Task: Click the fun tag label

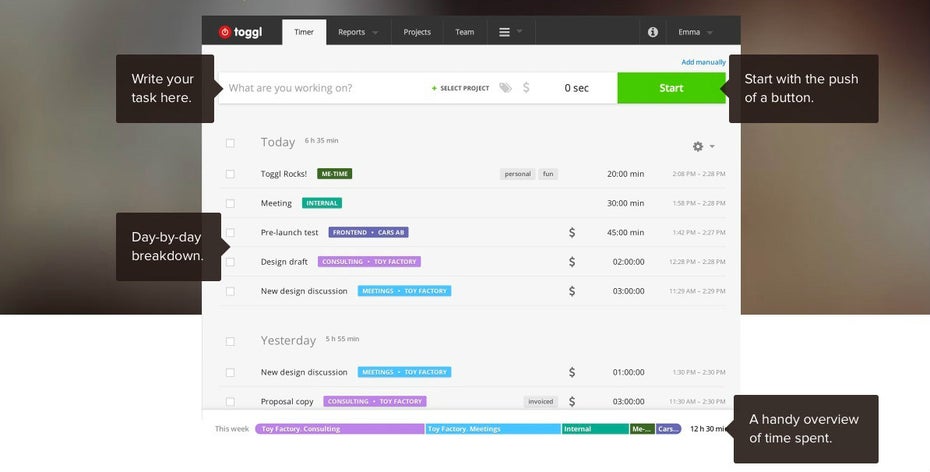Action: [548, 174]
